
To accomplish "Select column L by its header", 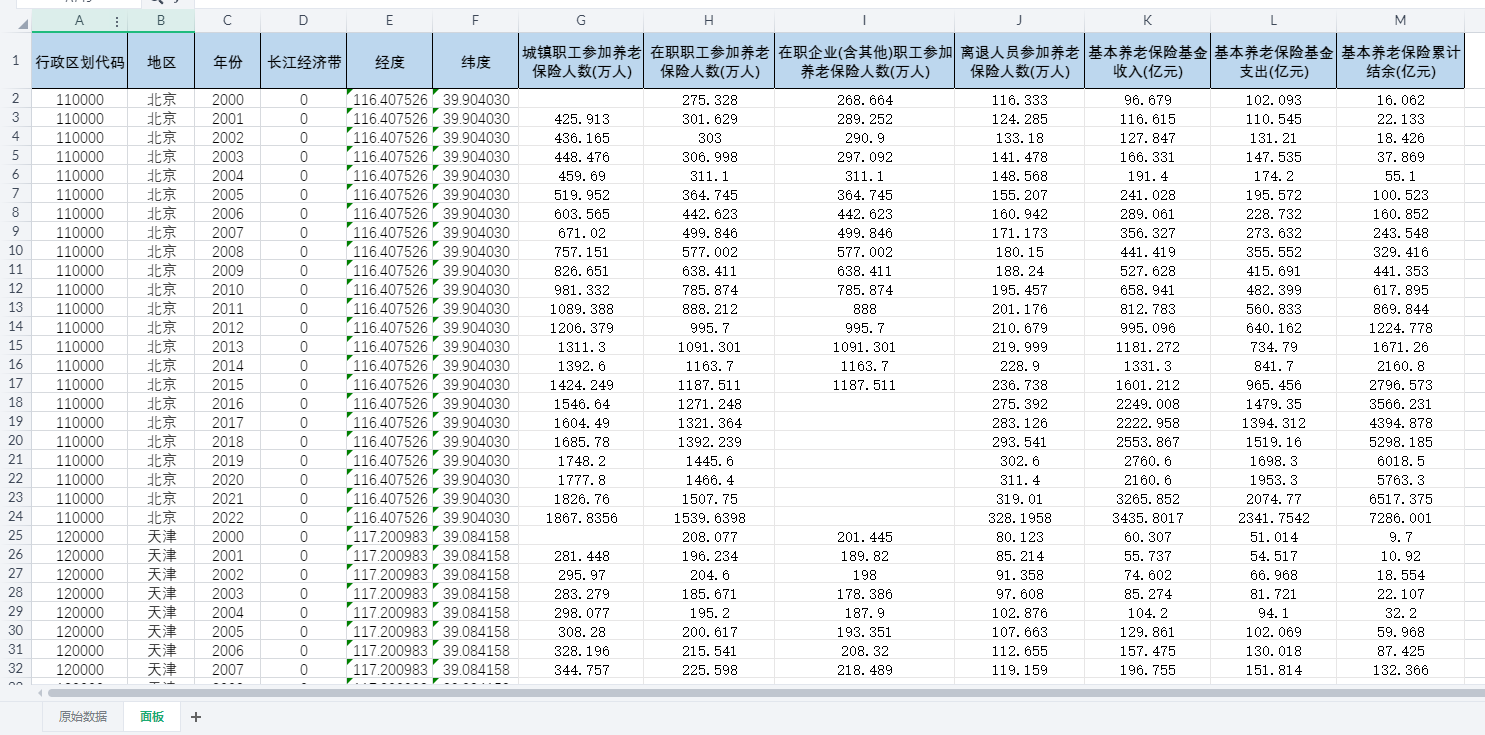I will point(1274,21).
